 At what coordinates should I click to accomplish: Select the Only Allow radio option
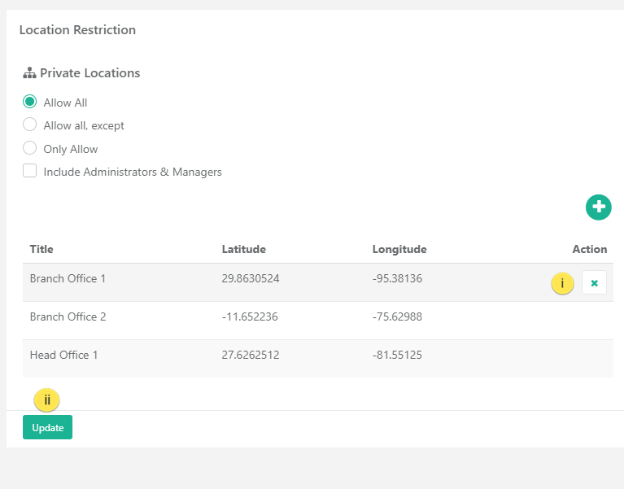pyautogui.click(x=30, y=148)
